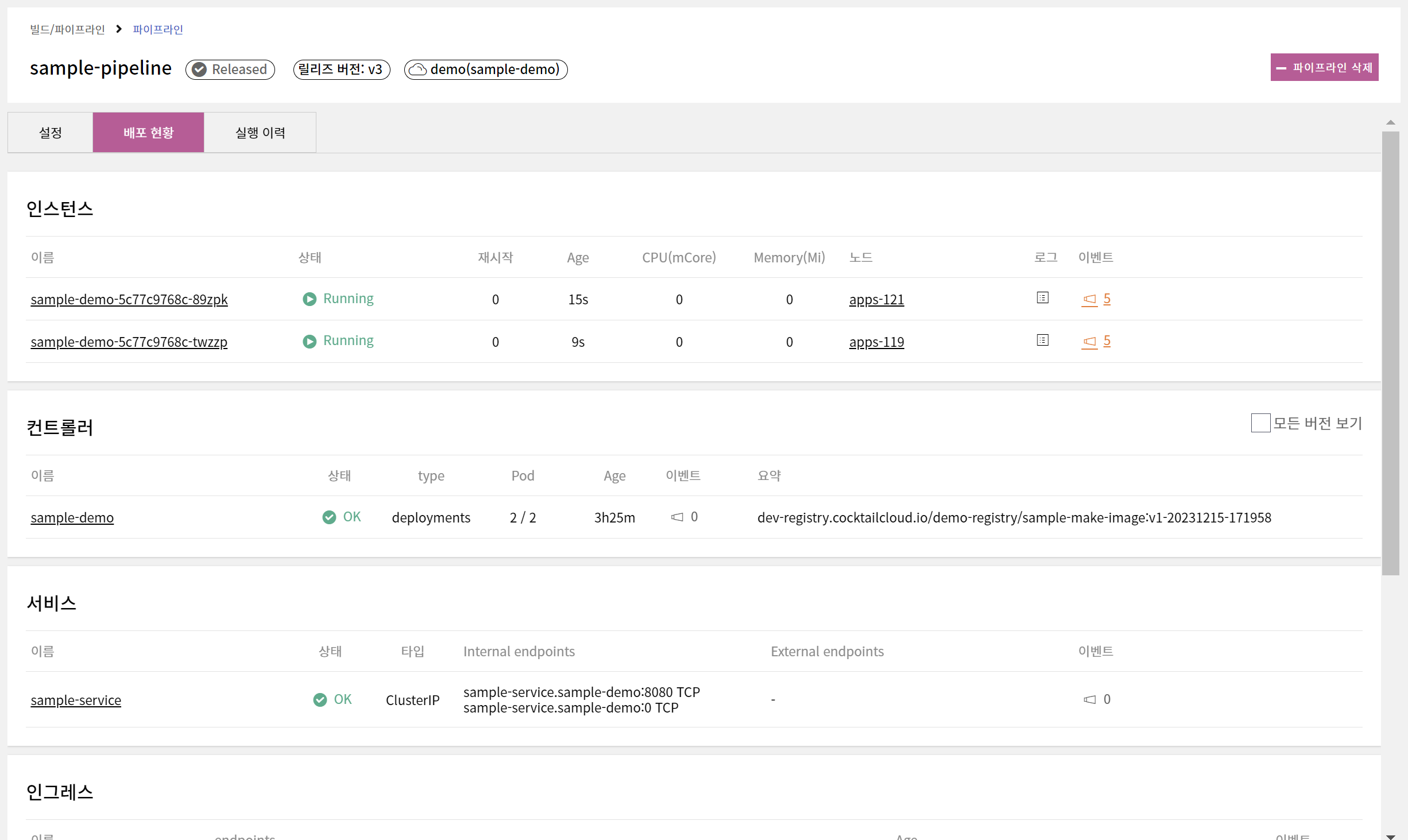
Task: Click events megaphone icon for twzzp instance
Action: point(1089,342)
